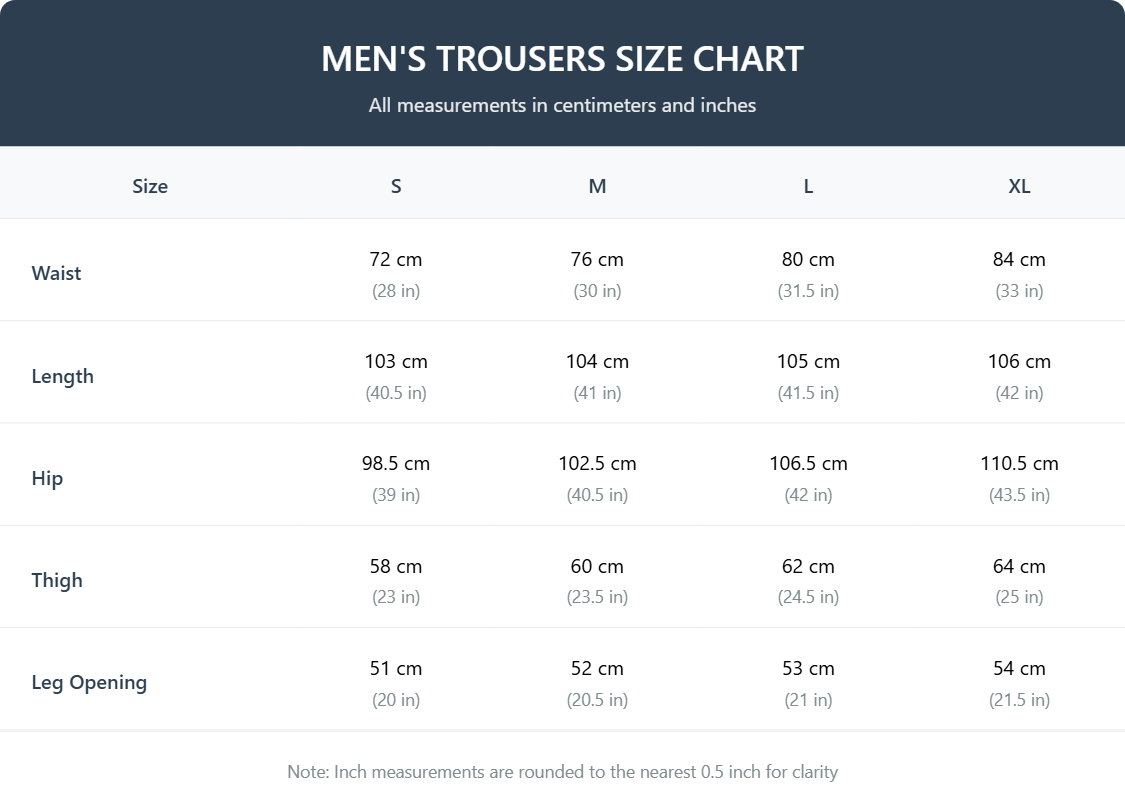This screenshot has height=805, width=1125.
Task: Click the 106.5 cm hip value
Action: [808, 463]
